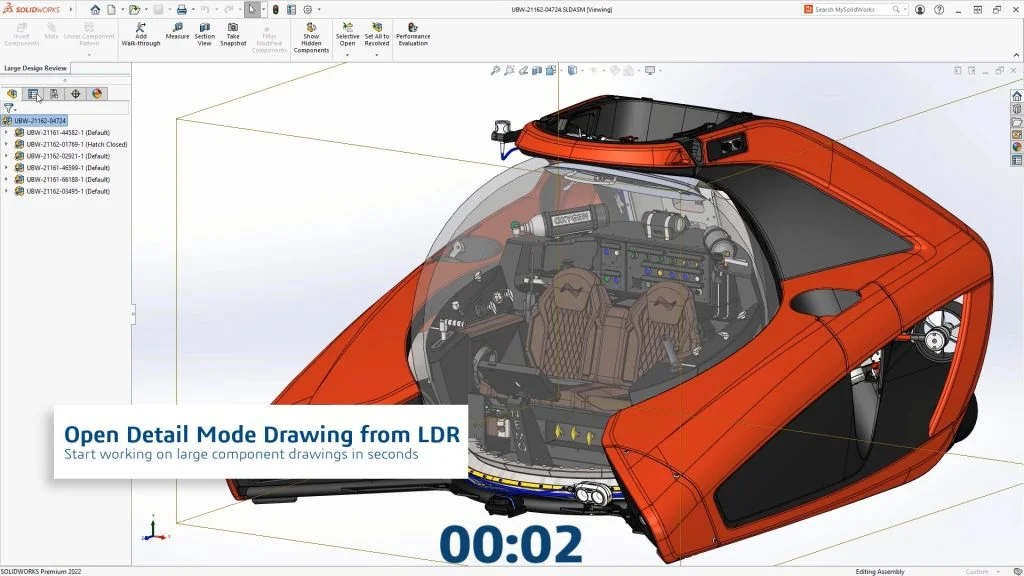Open the Selective Open dropdown arrow
The height and width of the screenshot is (576, 1024).
pyautogui.click(x=347, y=54)
